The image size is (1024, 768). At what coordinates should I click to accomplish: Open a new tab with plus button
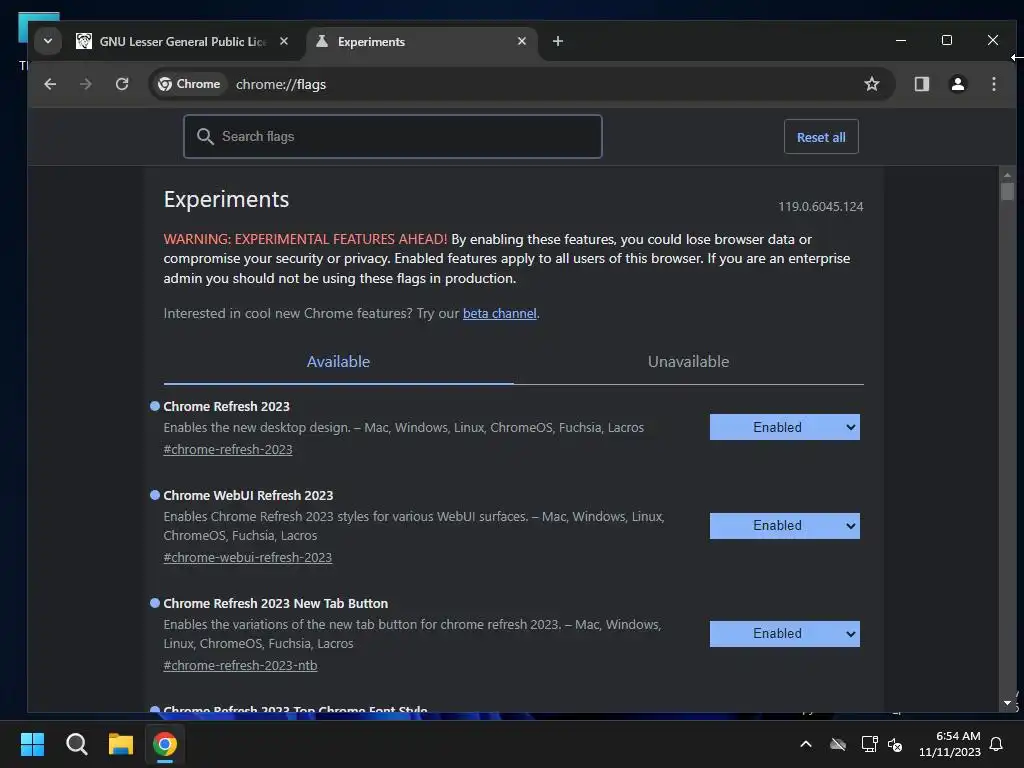558,41
